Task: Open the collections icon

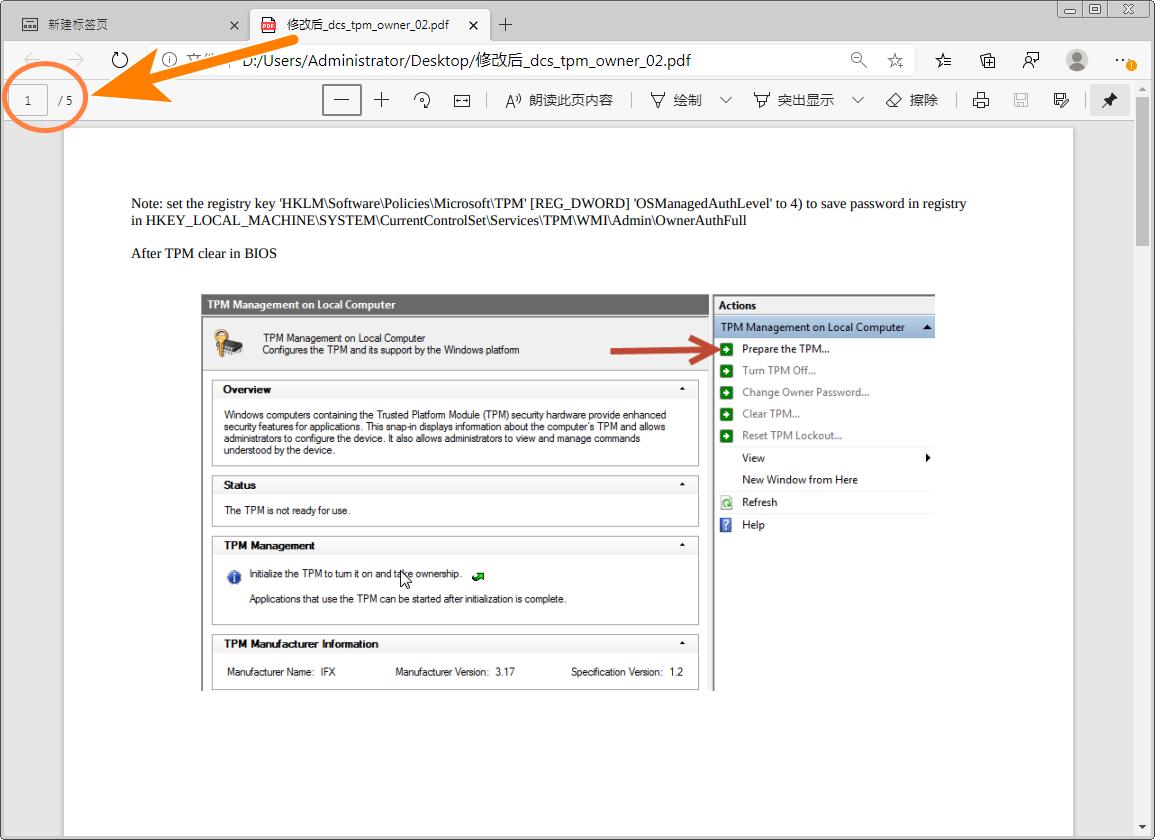Action: [x=987, y=60]
